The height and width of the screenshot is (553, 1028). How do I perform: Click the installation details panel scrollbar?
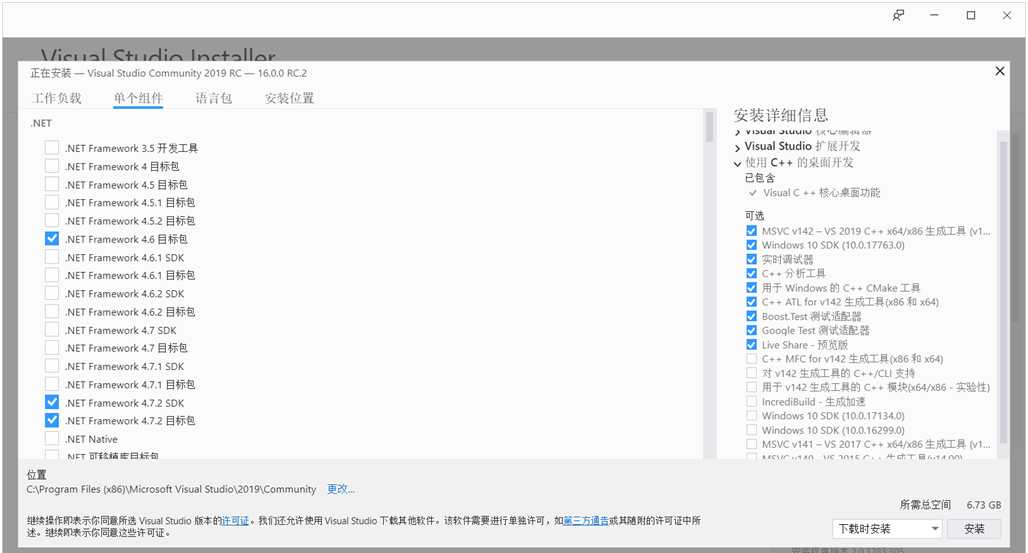pos(1002,294)
